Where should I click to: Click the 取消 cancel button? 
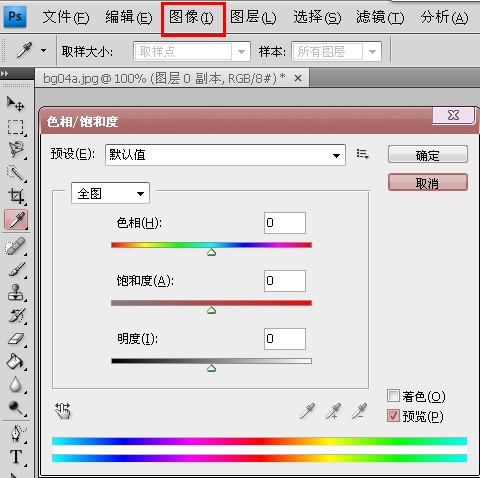click(x=428, y=183)
